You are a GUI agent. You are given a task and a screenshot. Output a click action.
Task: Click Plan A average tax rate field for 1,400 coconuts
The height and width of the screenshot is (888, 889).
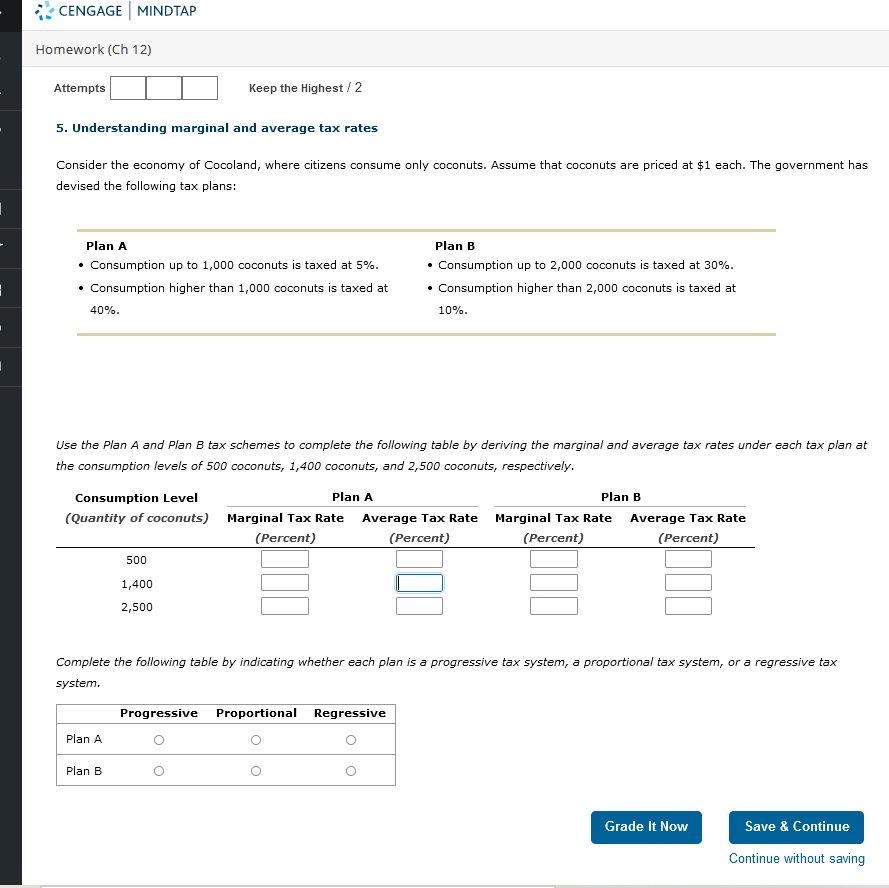click(419, 582)
